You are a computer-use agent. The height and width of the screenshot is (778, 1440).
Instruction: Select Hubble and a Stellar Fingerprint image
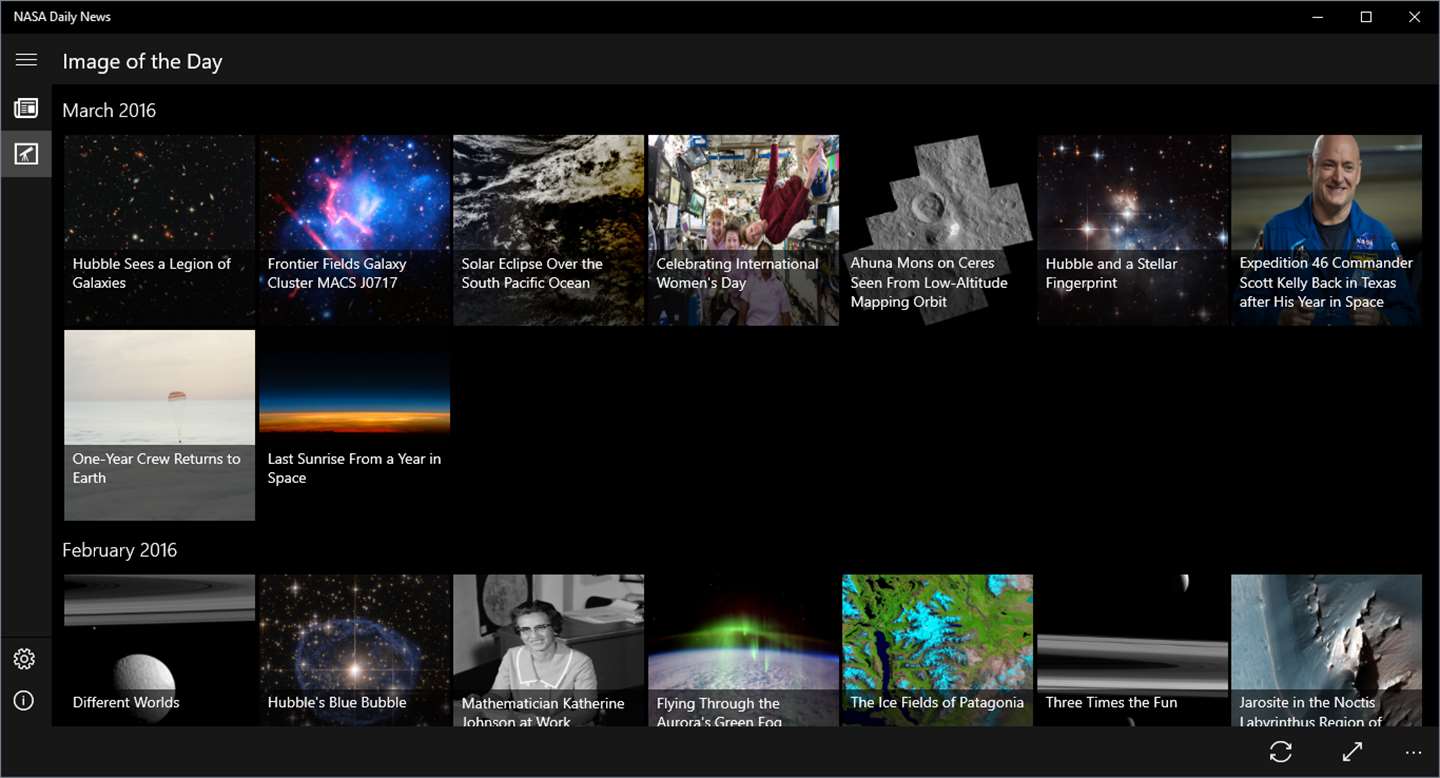coord(1132,231)
